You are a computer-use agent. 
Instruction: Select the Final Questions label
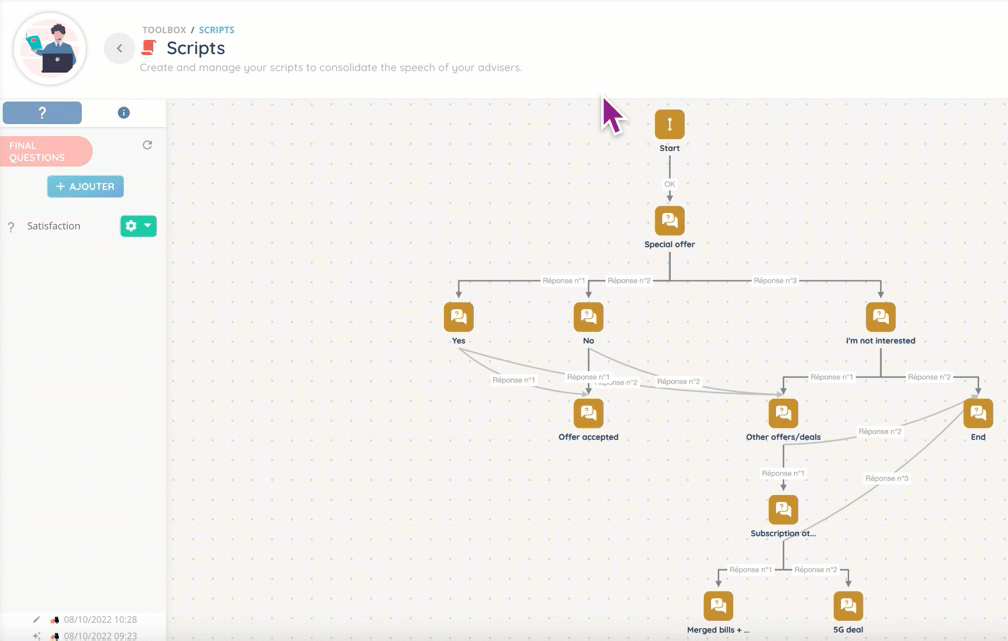(x=45, y=151)
